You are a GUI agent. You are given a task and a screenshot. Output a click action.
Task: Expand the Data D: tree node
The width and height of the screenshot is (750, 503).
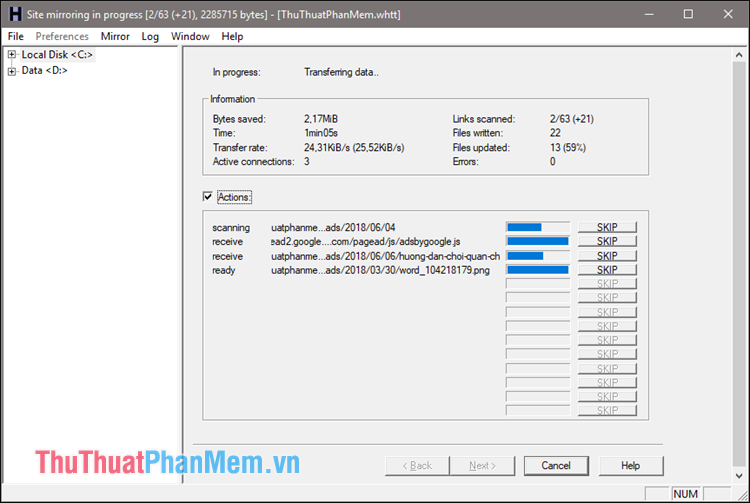12,71
